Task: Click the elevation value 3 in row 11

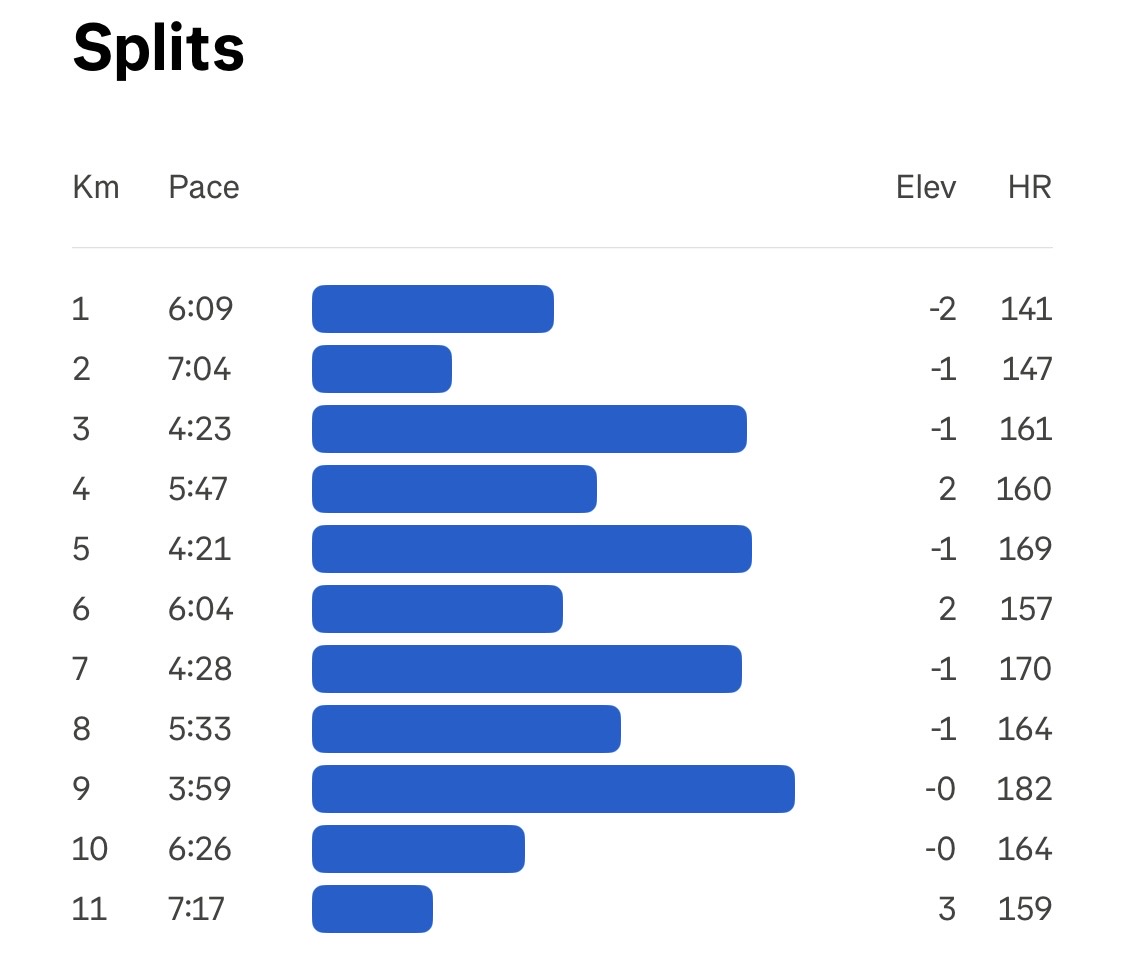Action: tap(946, 909)
